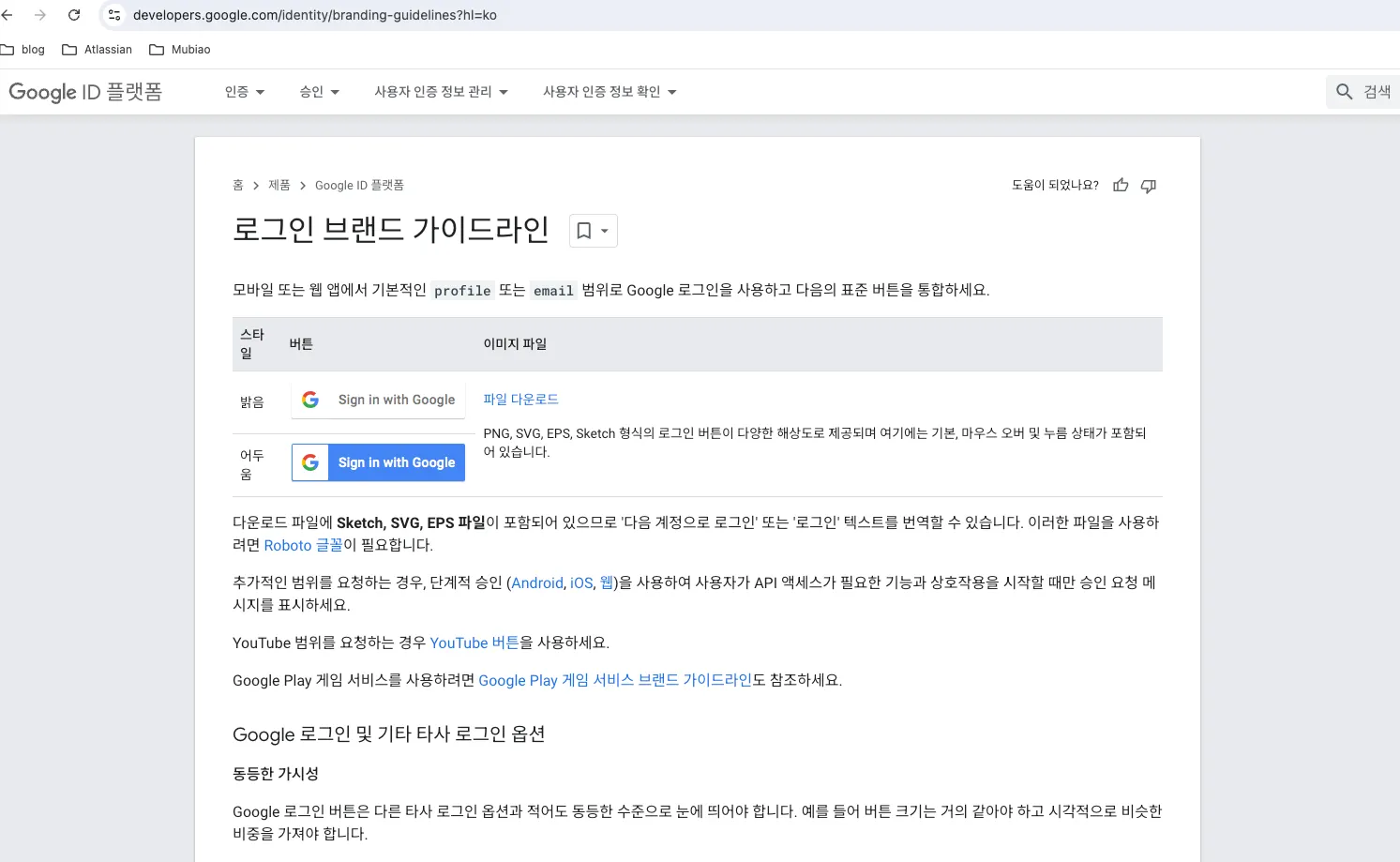Screen dimensions: 1400x862
Task: Give thumbs up feedback
Action: (x=1121, y=186)
